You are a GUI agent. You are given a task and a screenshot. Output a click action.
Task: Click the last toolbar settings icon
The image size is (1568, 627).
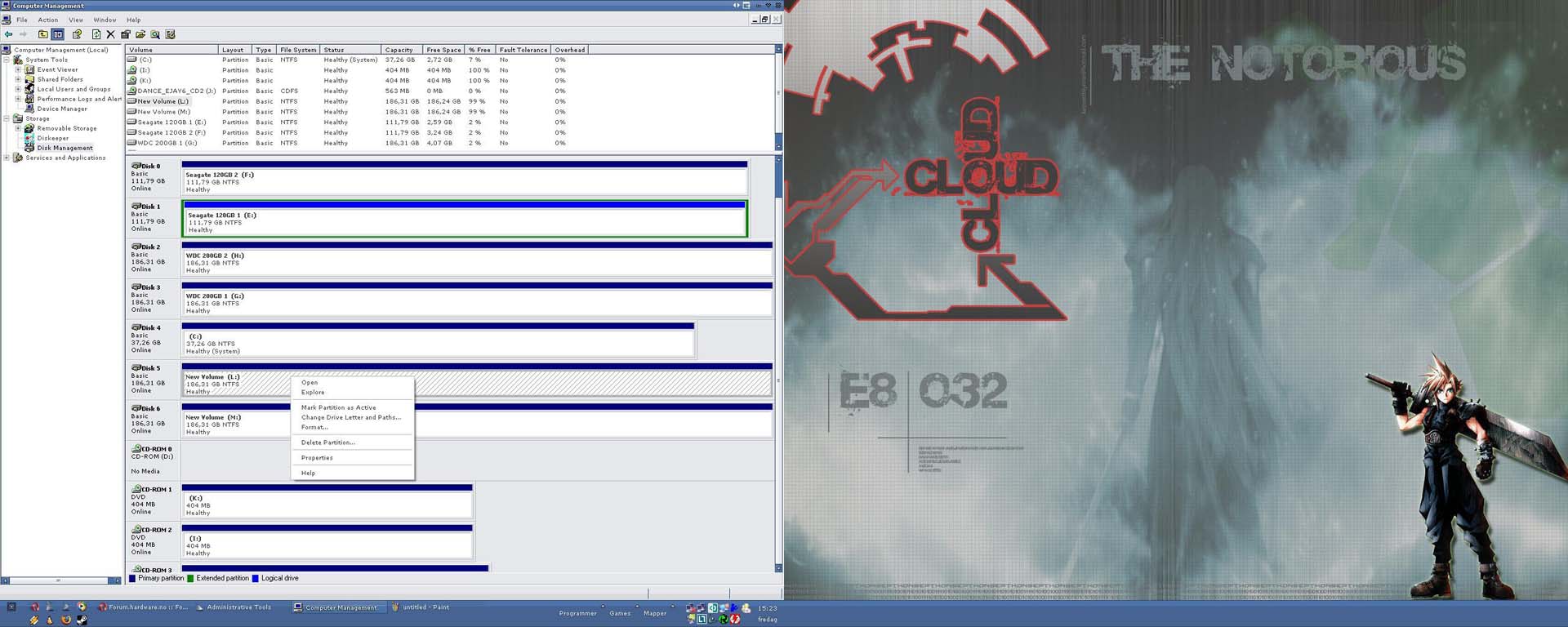point(170,34)
